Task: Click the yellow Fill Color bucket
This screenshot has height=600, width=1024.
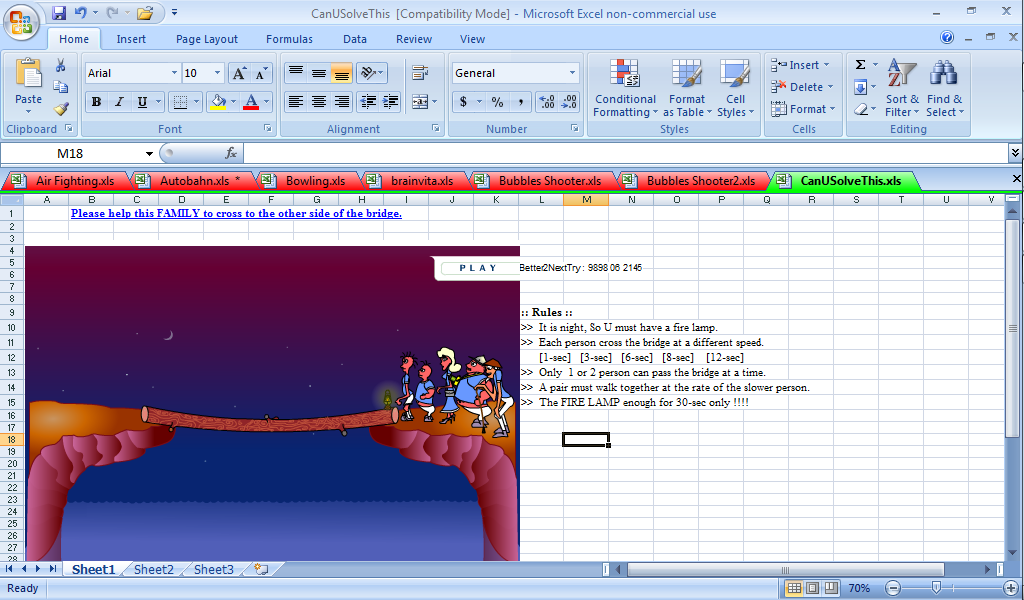Action: coord(218,102)
